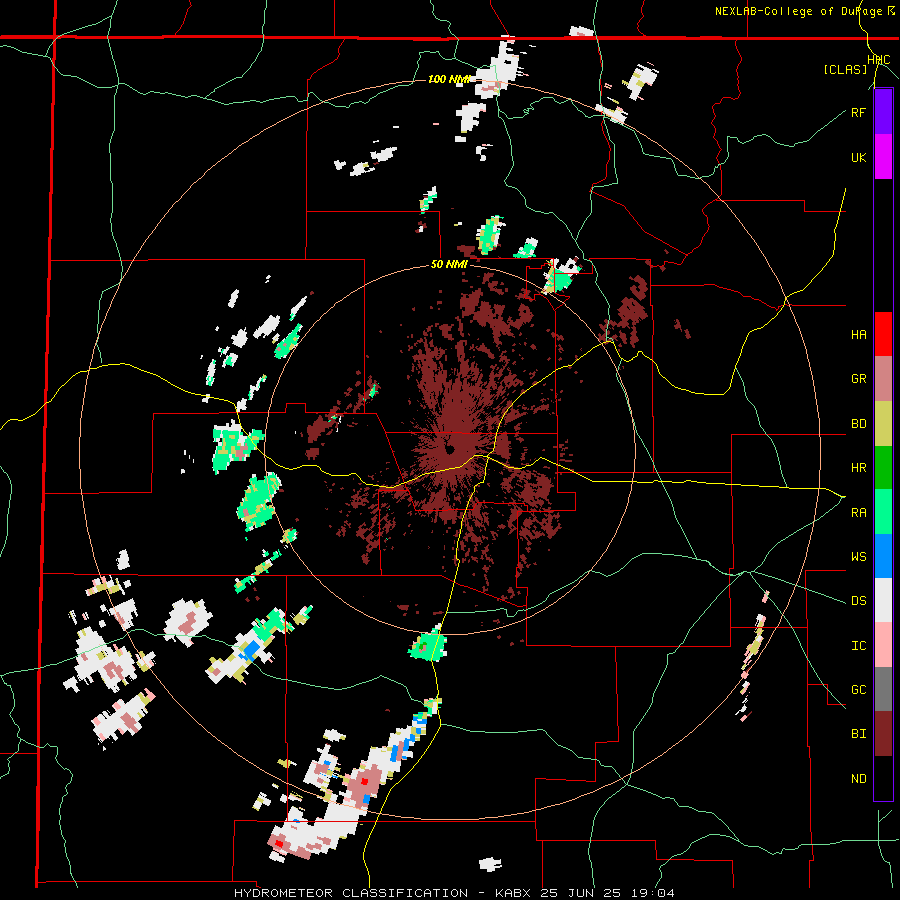Click the Hydrometeor Classification KABX title text

[x=453, y=893]
